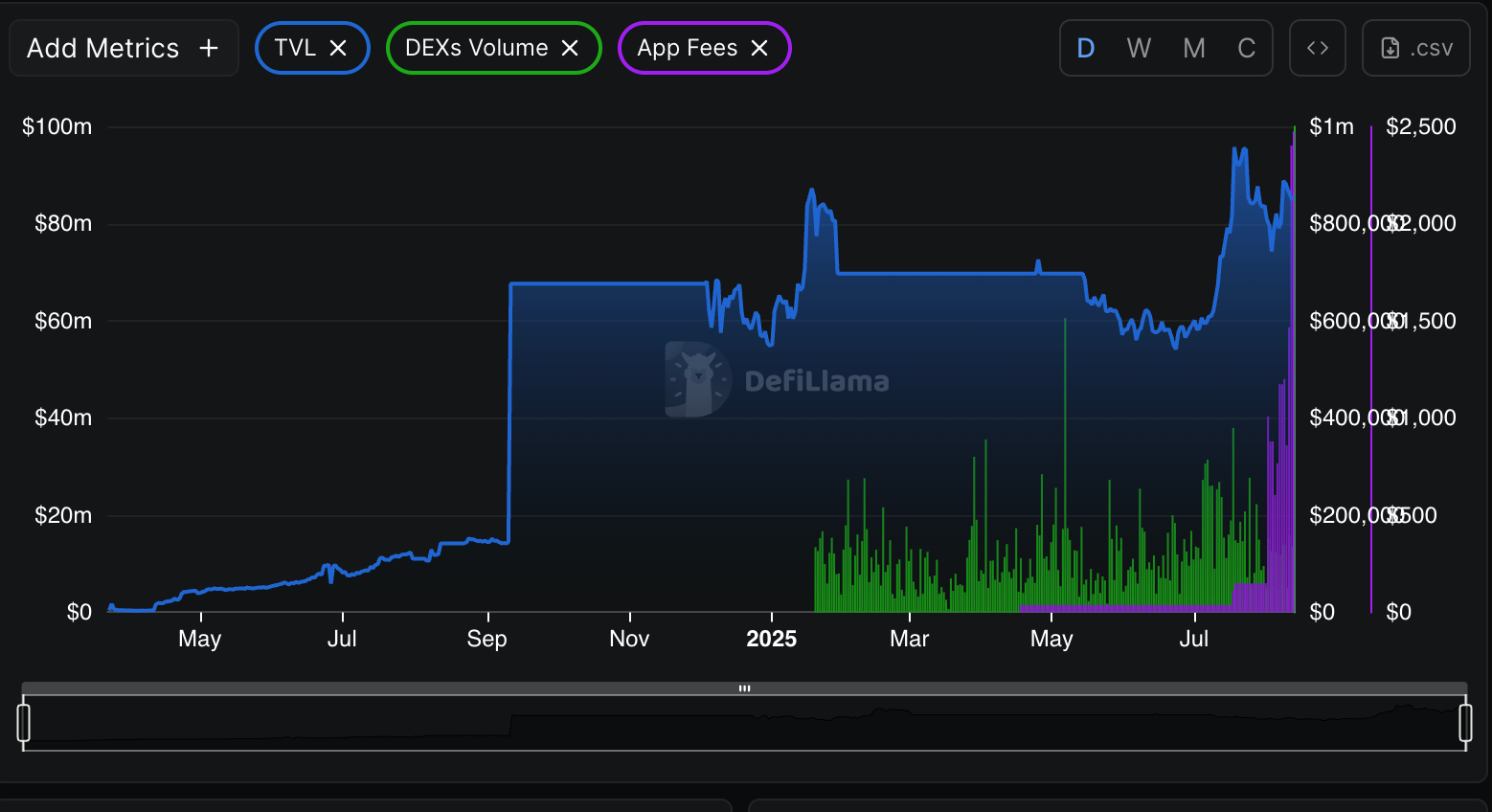Remove TVL metric via its X icon
Viewport: 1492px width, 812px height.
pyautogui.click(x=338, y=48)
